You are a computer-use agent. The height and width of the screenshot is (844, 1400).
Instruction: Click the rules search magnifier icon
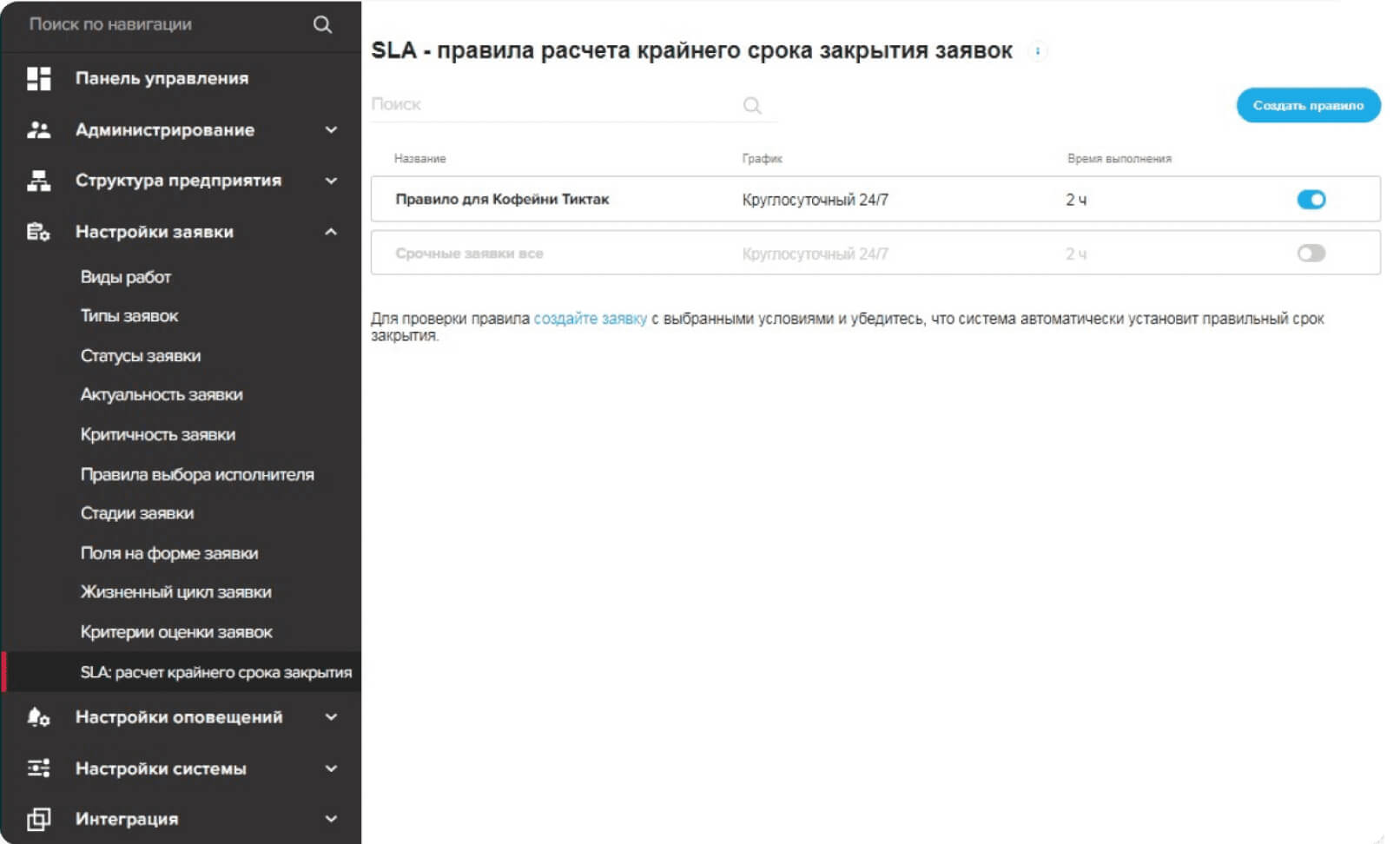752,105
